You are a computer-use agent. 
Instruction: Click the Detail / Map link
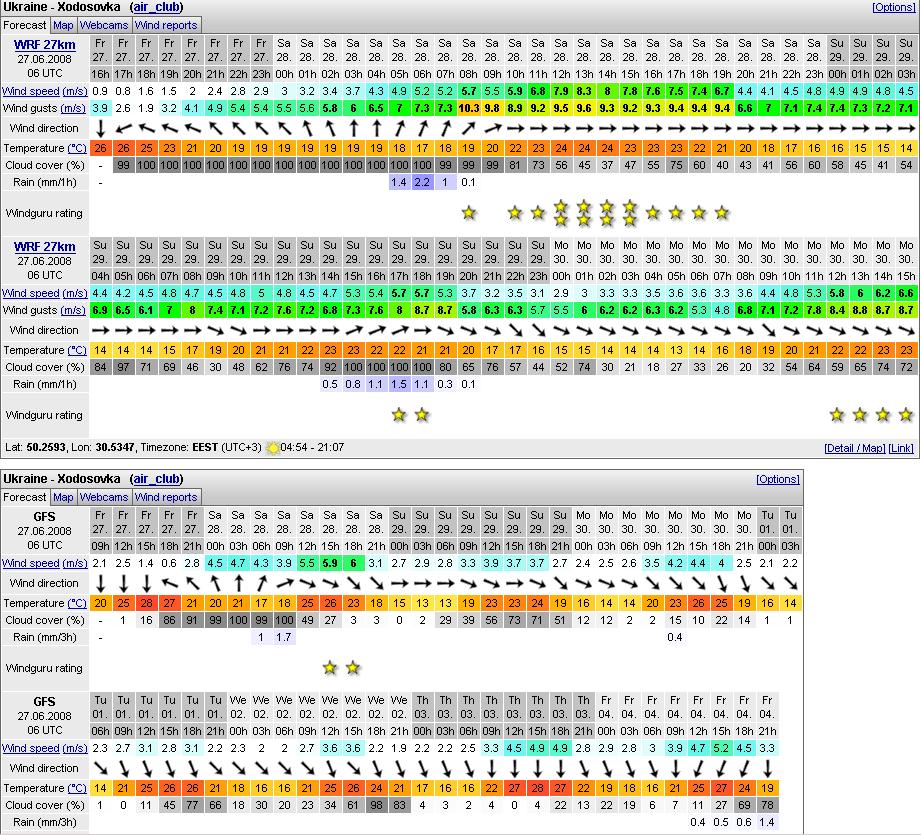pyautogui.click(x=854, y=448)
